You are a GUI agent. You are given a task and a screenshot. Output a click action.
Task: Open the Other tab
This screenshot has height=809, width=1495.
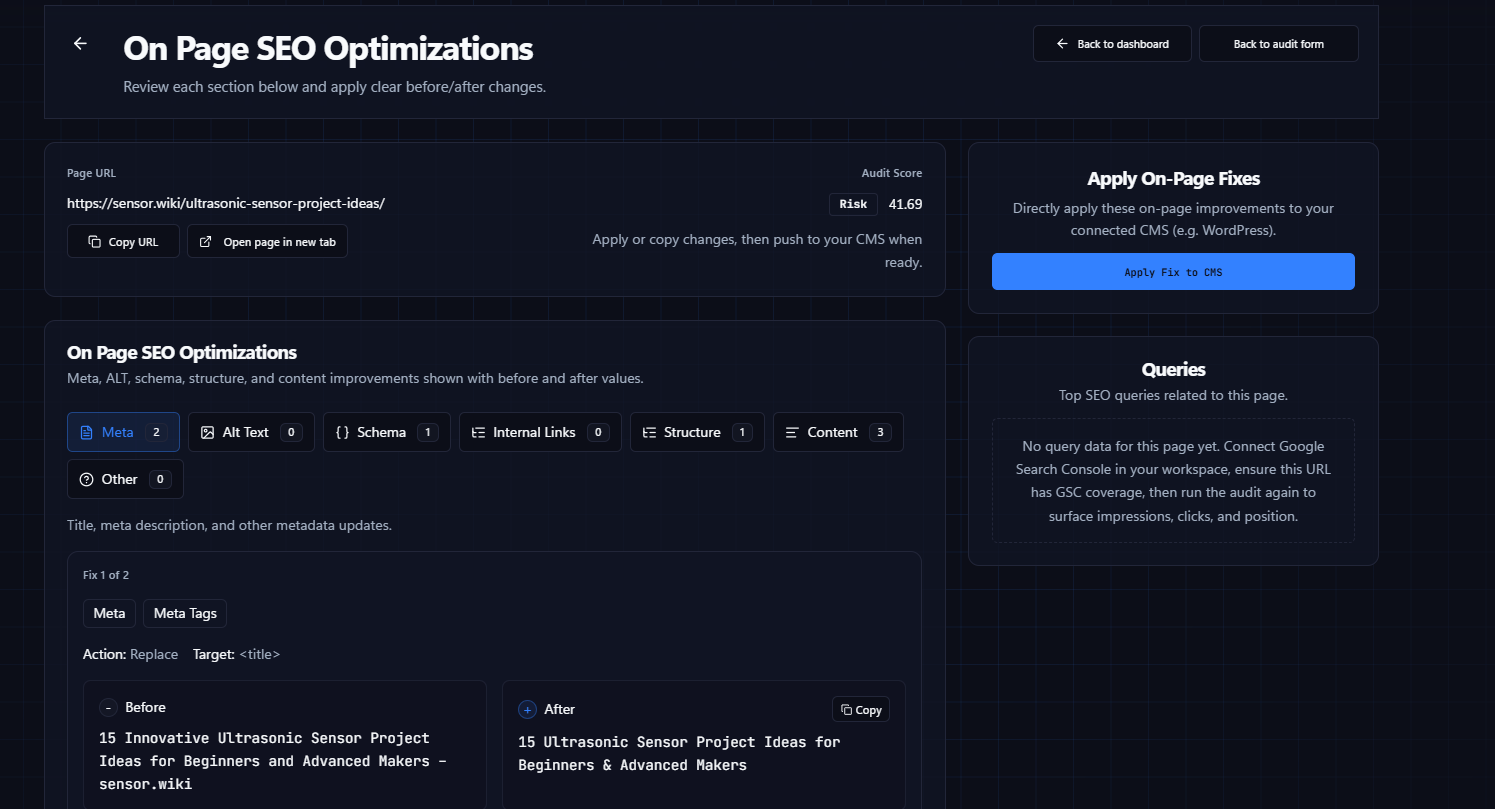point(125,479)
